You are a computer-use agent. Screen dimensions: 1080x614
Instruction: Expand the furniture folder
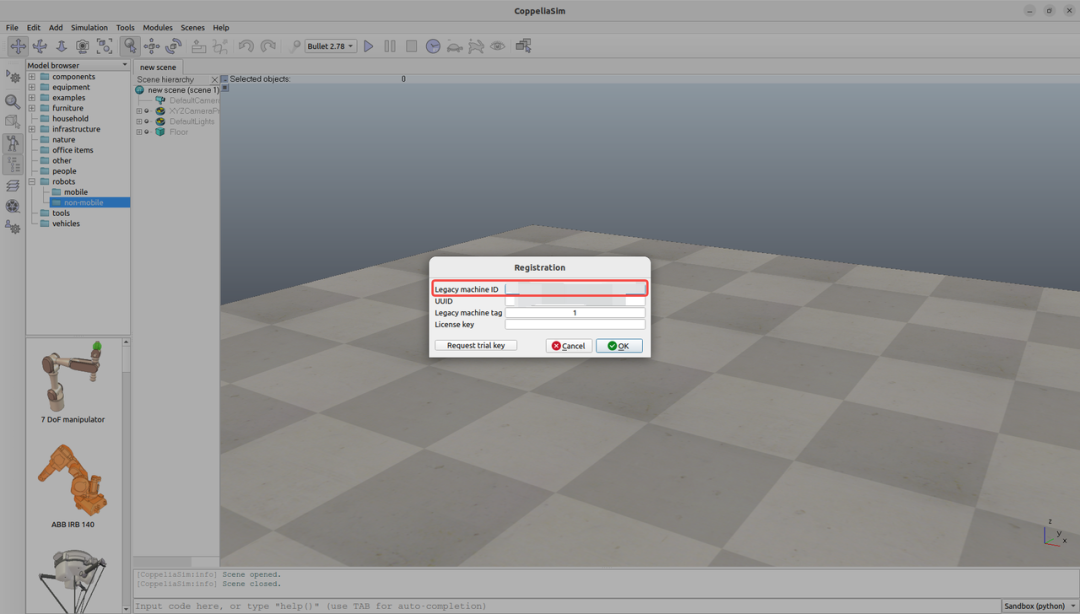tap(32, 108)
